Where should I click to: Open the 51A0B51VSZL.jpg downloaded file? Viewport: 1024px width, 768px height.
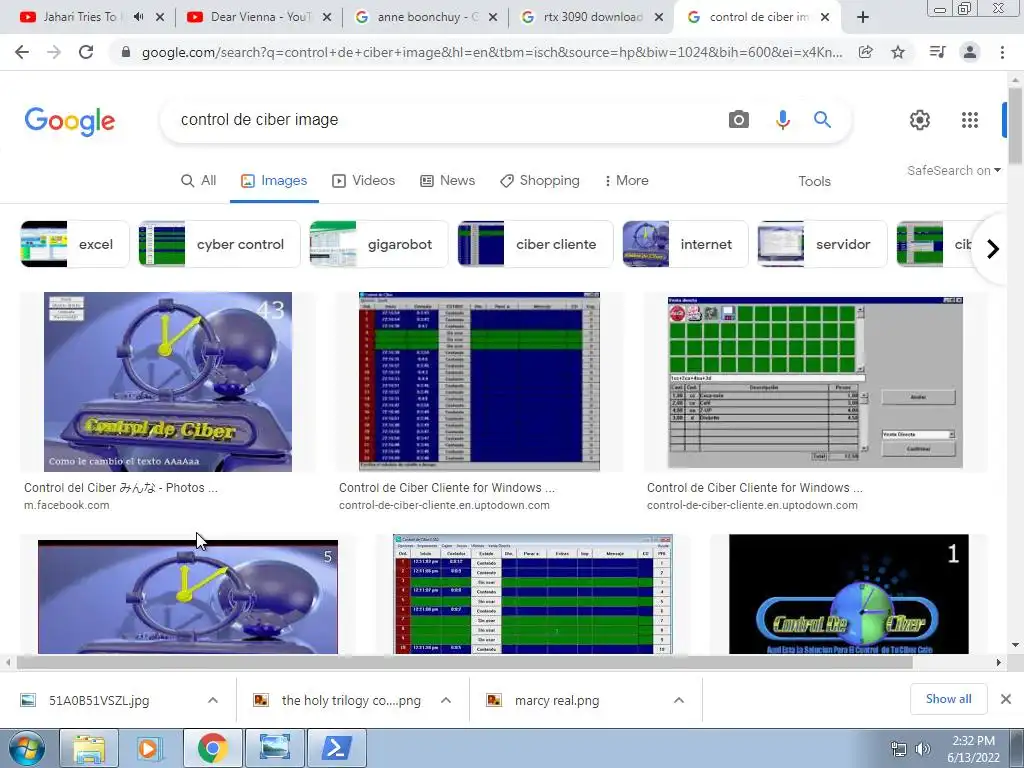coord(98,700)
